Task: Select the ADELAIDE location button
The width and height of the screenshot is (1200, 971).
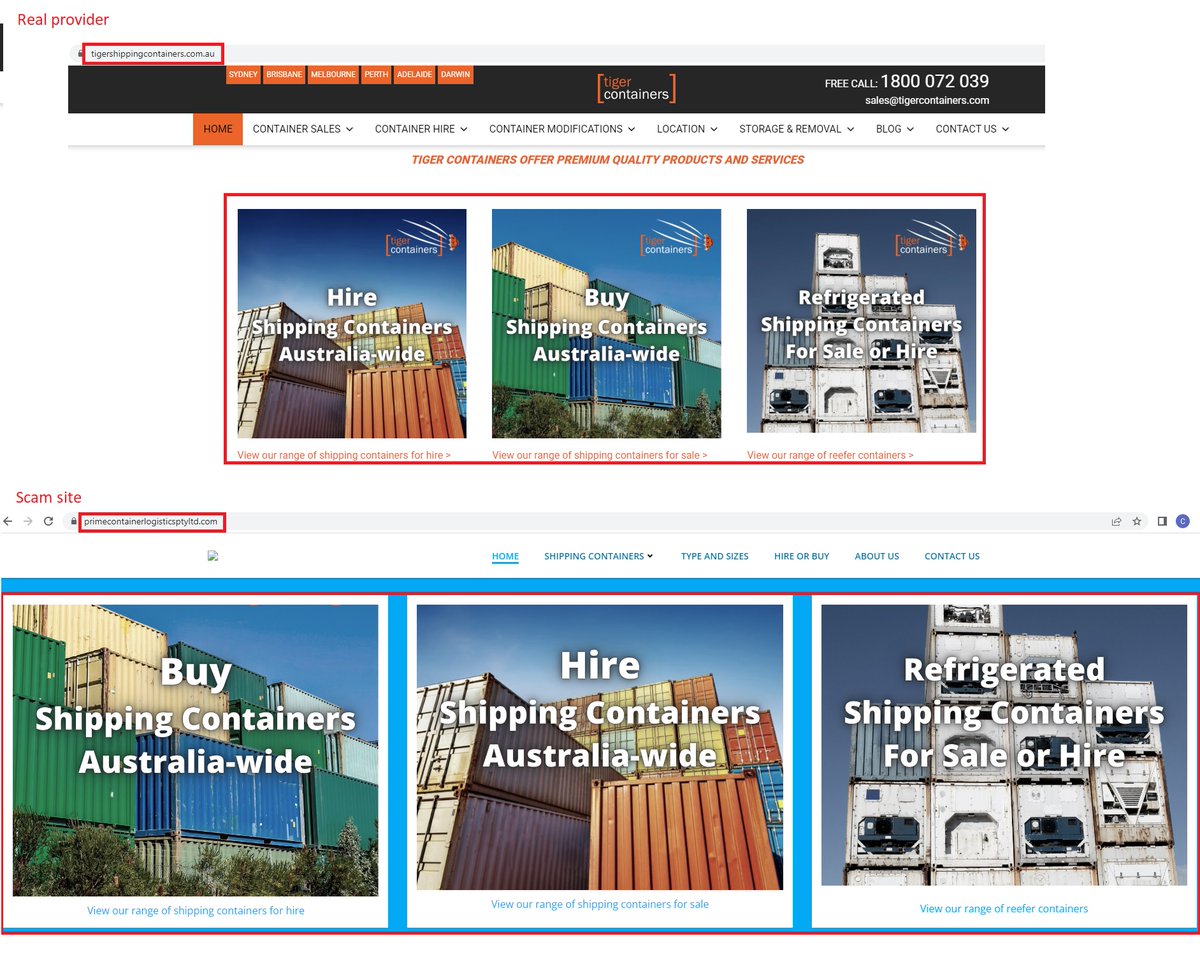Action: 414,75
